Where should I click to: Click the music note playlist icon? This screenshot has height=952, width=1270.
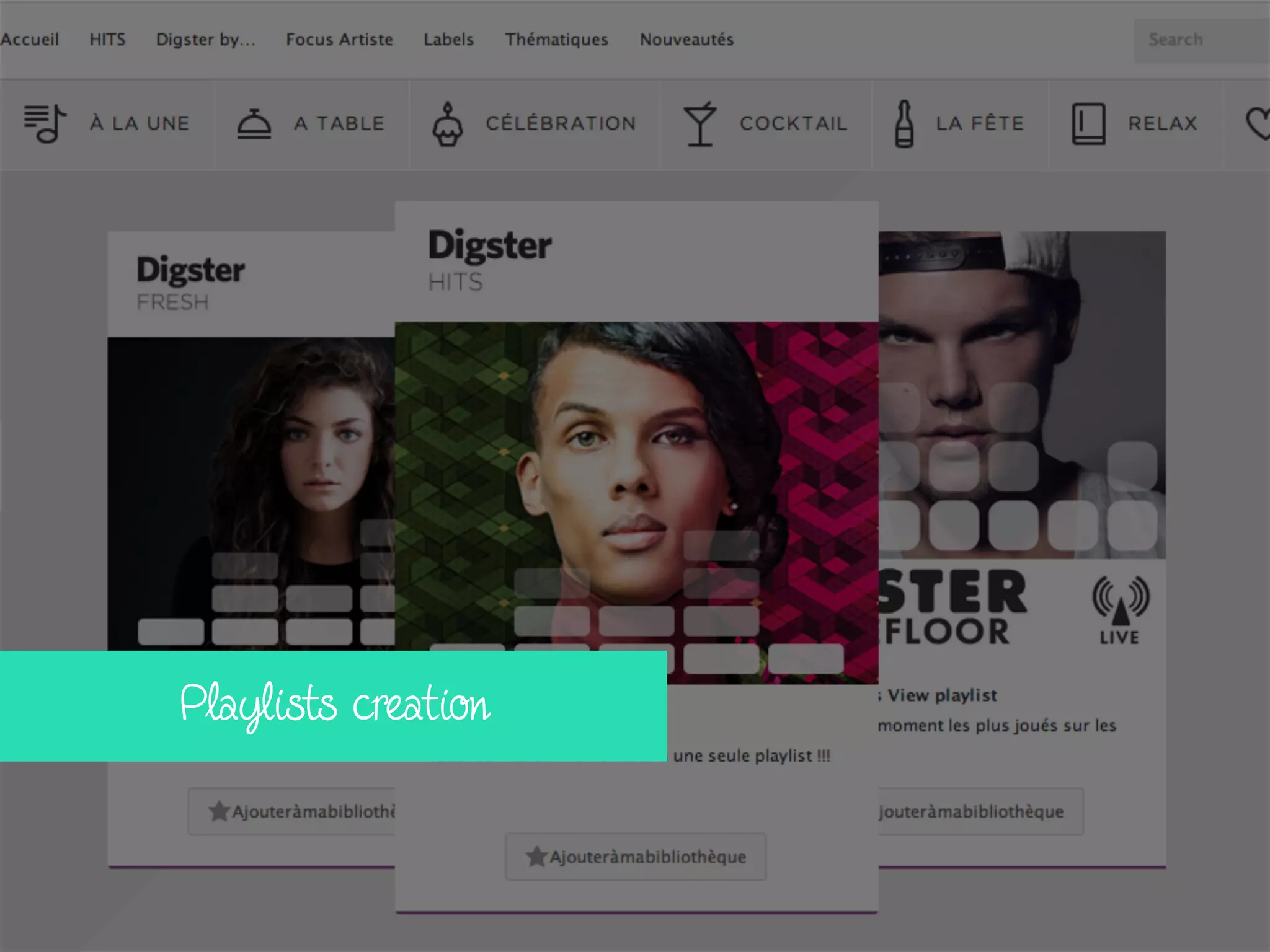tap(45, 123)
